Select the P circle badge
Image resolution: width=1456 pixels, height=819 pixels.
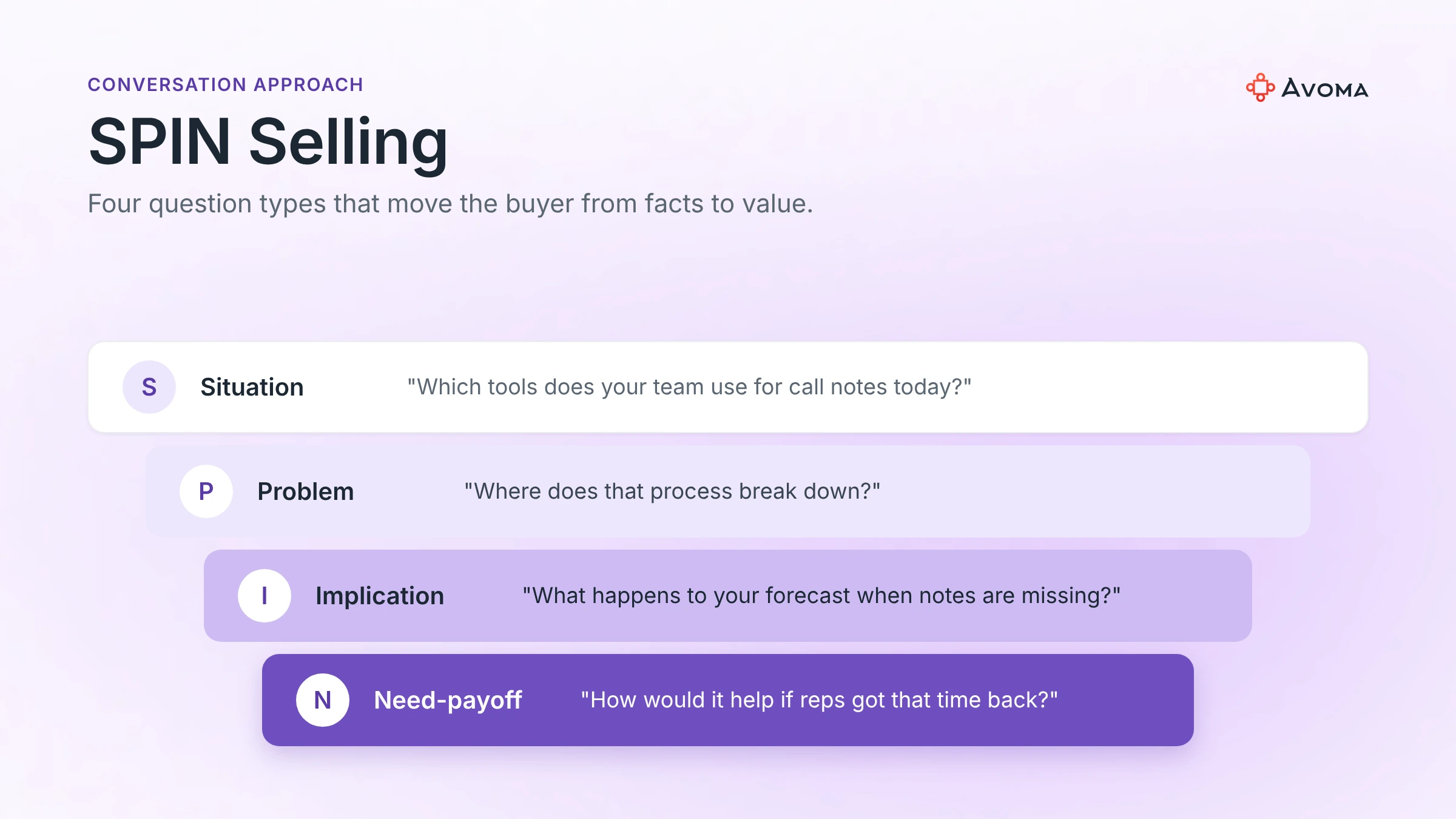click(x=206, y=491)
